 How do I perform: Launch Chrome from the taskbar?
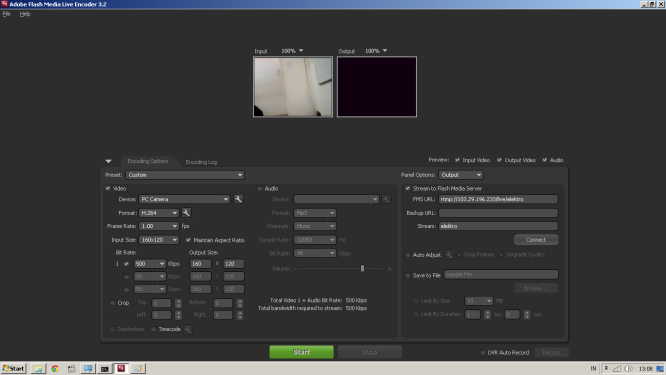pyautogui.click(x=55, y=369)
